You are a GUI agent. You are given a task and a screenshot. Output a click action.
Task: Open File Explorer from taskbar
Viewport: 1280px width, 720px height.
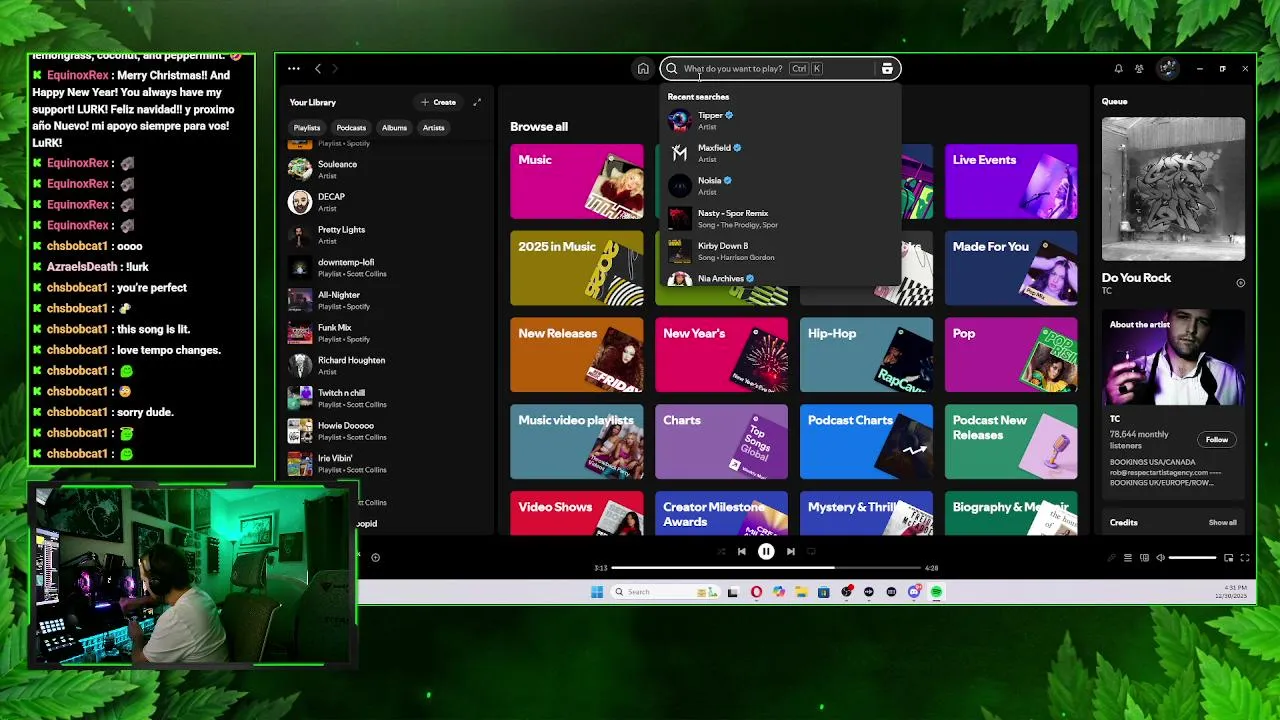(801, 592)
